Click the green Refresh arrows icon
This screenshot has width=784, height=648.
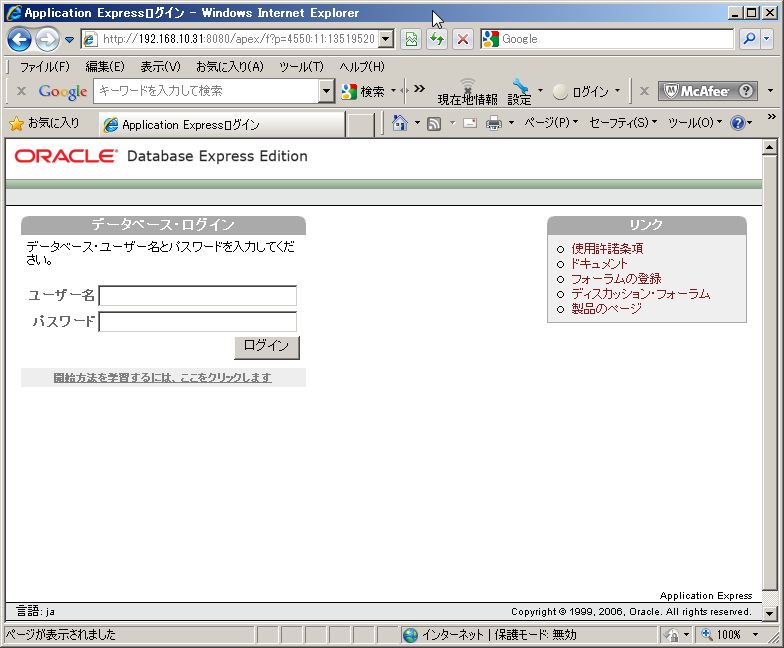(437, 39)
